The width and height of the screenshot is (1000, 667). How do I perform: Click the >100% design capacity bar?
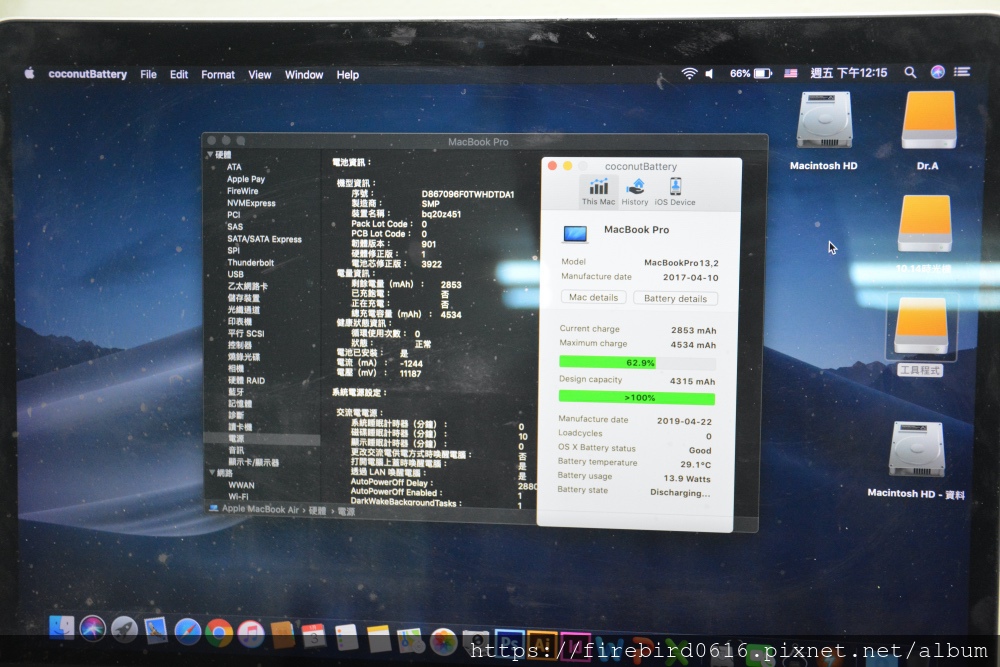636,398
